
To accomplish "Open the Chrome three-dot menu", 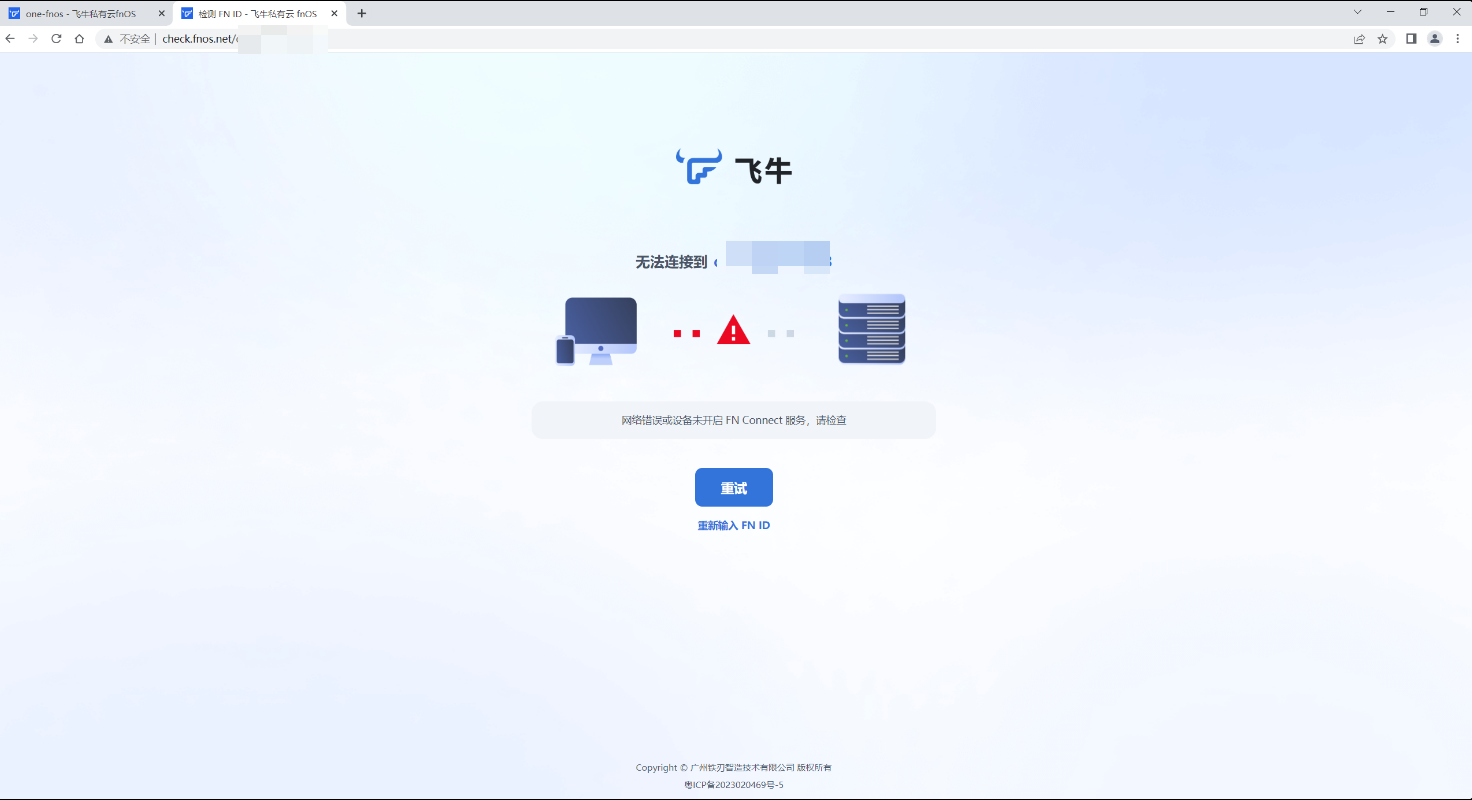I will 1457,39.
